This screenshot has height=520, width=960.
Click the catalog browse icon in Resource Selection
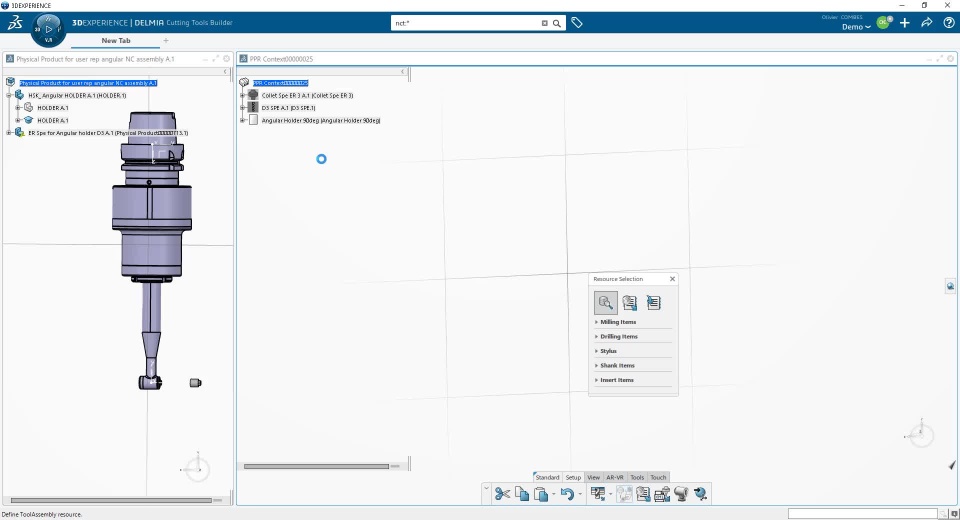point(629,303)
